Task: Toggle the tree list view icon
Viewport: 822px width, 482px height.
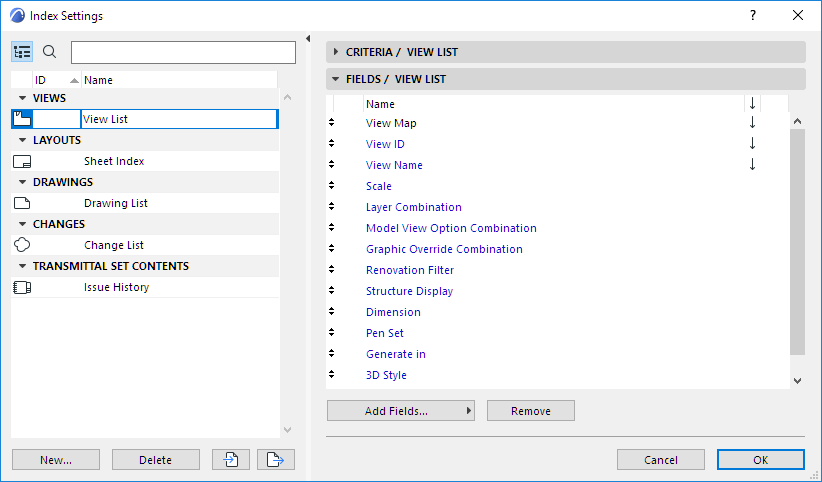Action: pyautogui.click(x=23, y=52)
